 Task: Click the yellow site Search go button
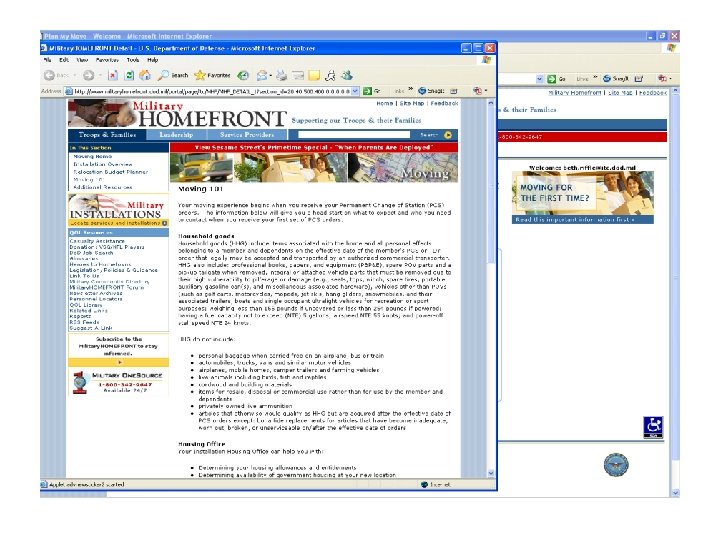(x=448, y=135)
